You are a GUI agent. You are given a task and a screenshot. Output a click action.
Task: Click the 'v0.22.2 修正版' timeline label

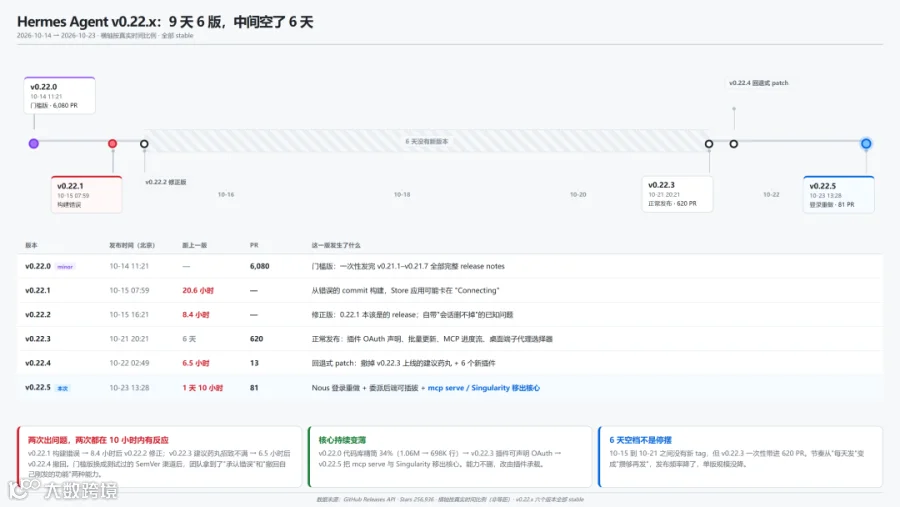165,182
